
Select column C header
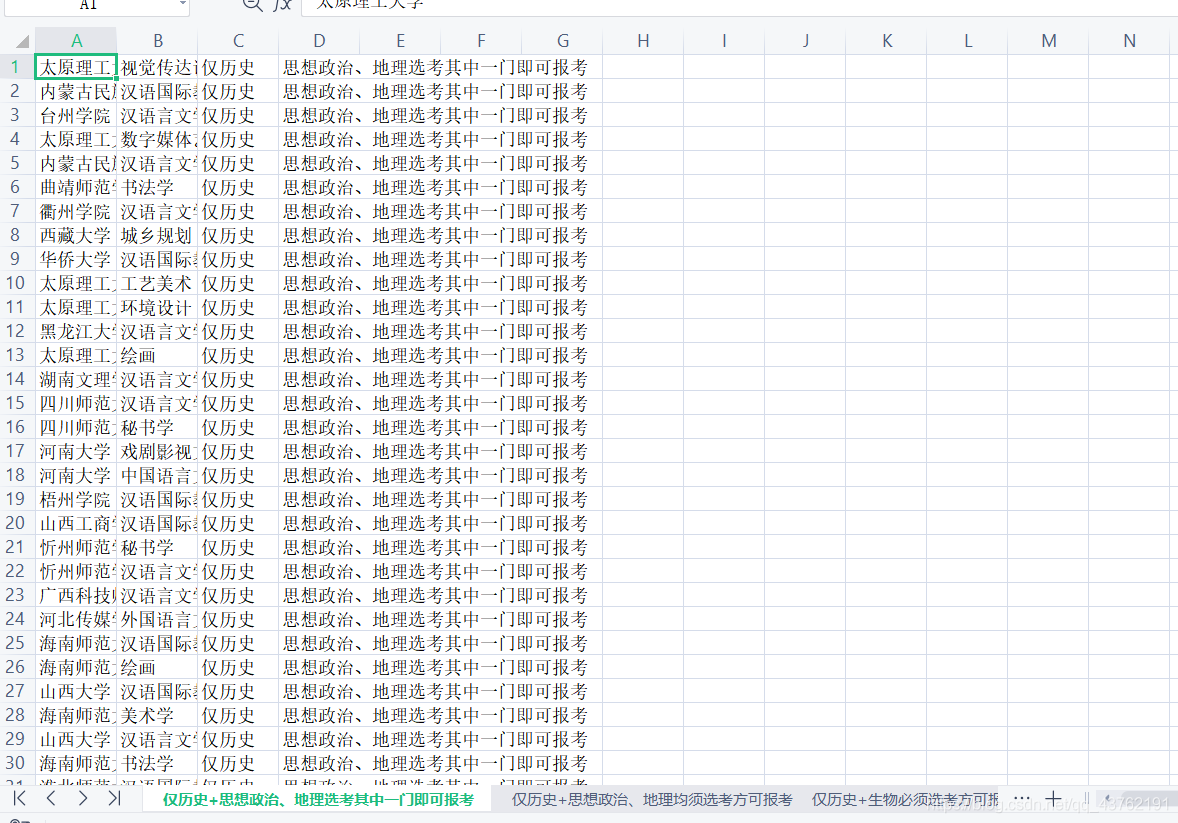(238, 41)
